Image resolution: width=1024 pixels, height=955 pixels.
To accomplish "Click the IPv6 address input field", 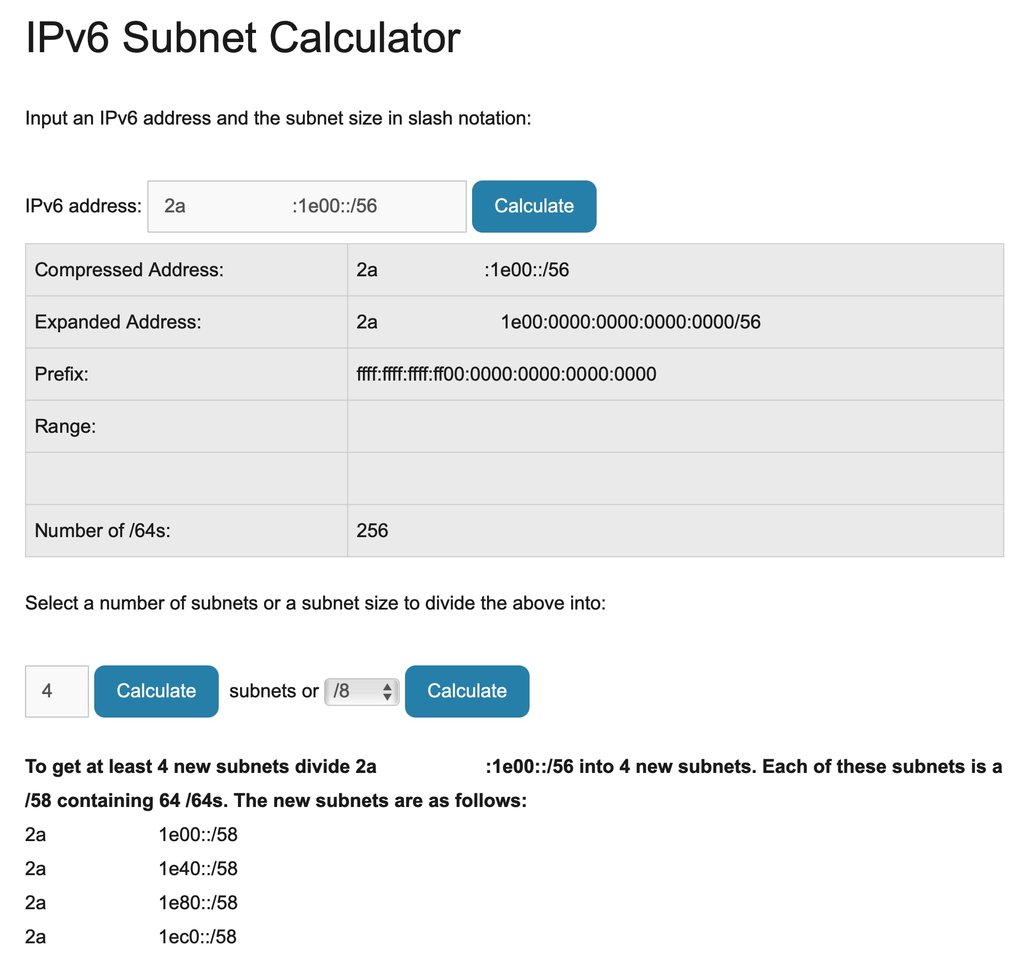I will (306, 206).
